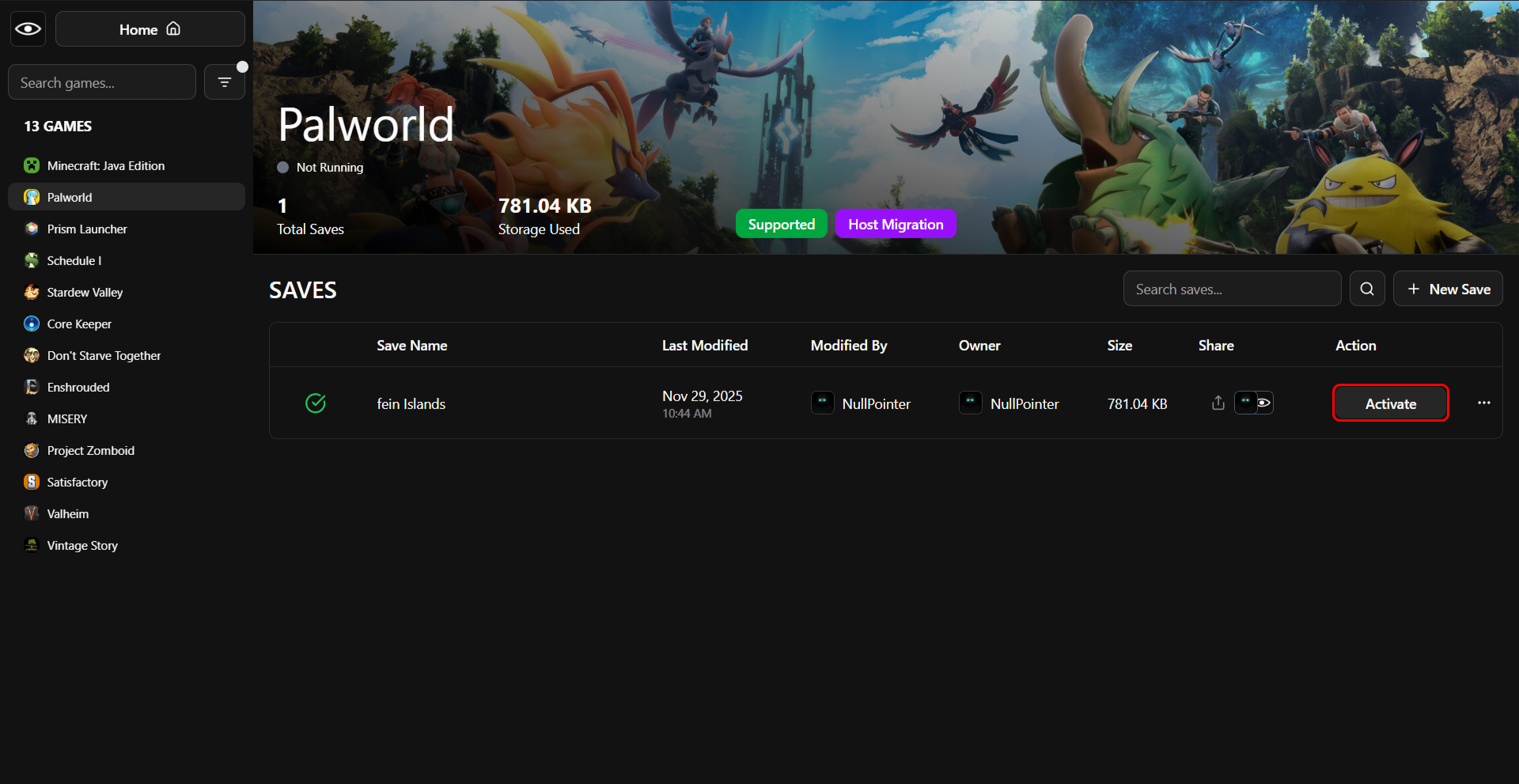Click the Last Modified column header
This screenshot has height=784, width=1519.
[705, 345]
